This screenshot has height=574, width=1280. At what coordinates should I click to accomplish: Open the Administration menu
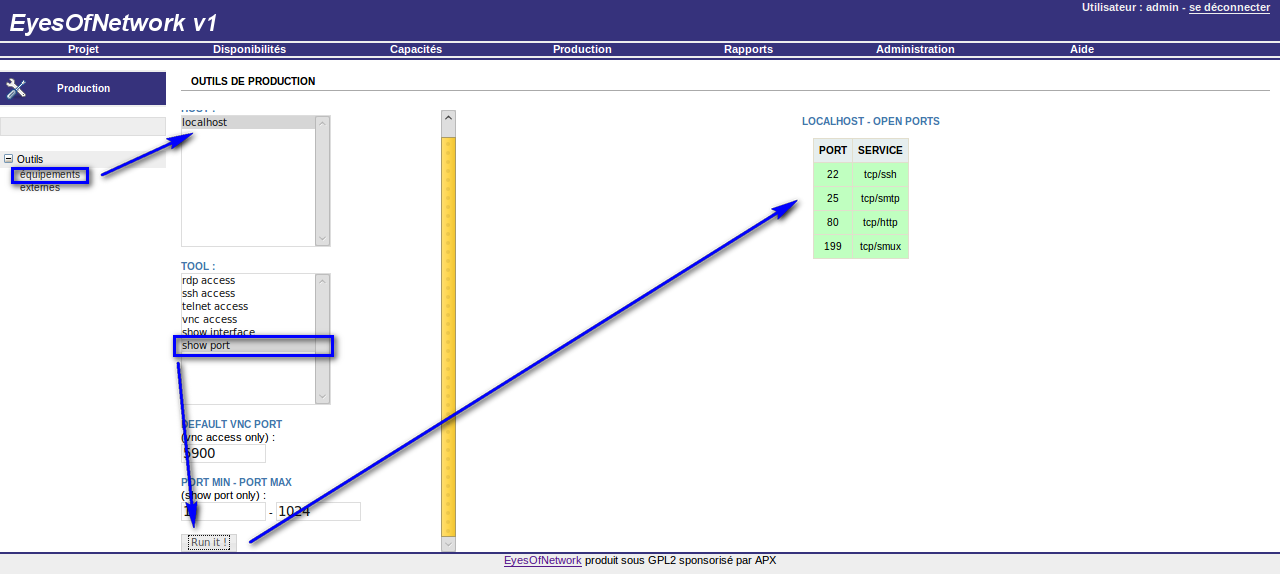pos(915,49)
